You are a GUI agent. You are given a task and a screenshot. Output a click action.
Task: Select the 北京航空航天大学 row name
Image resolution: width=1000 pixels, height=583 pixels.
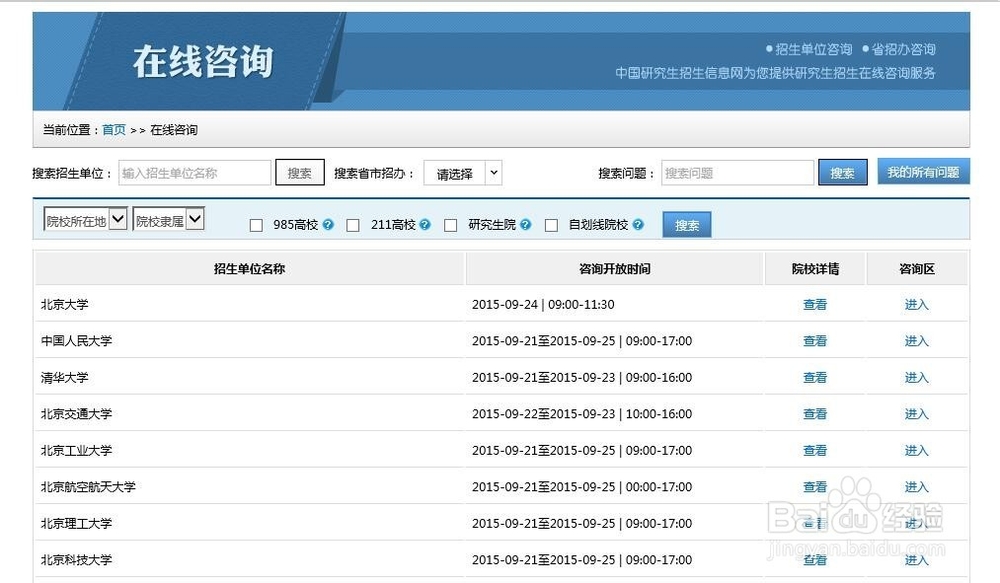click(88, 487)
